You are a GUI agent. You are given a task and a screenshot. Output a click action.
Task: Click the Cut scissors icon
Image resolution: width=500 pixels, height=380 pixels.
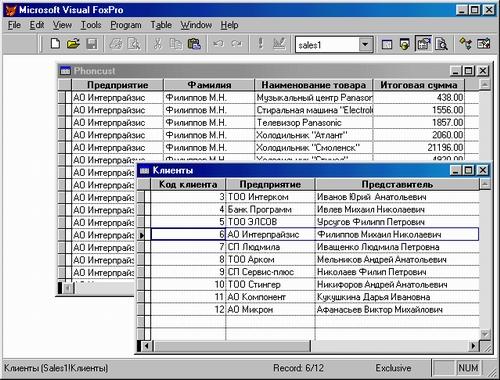(157, 44)
